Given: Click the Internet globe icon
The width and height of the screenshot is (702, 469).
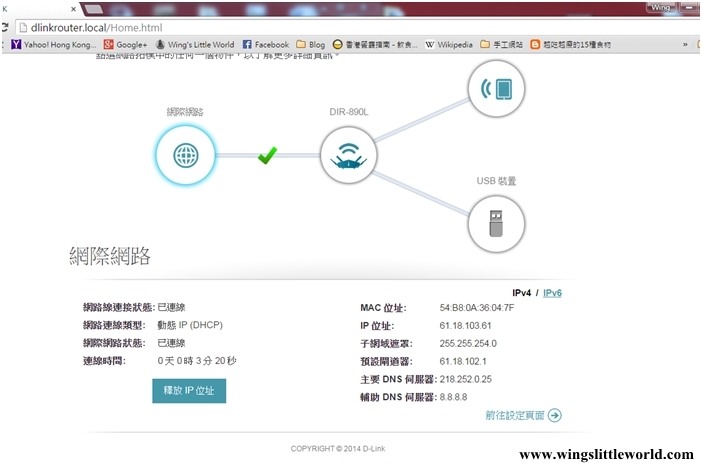Looking at the screenshot, I should [185, 156].
